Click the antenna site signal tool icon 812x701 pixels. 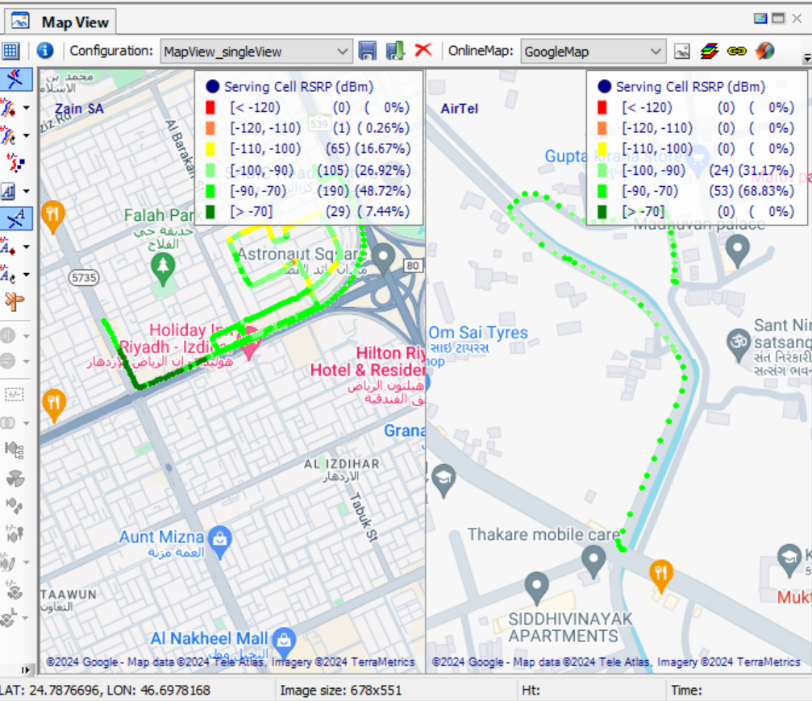[14, 590]
